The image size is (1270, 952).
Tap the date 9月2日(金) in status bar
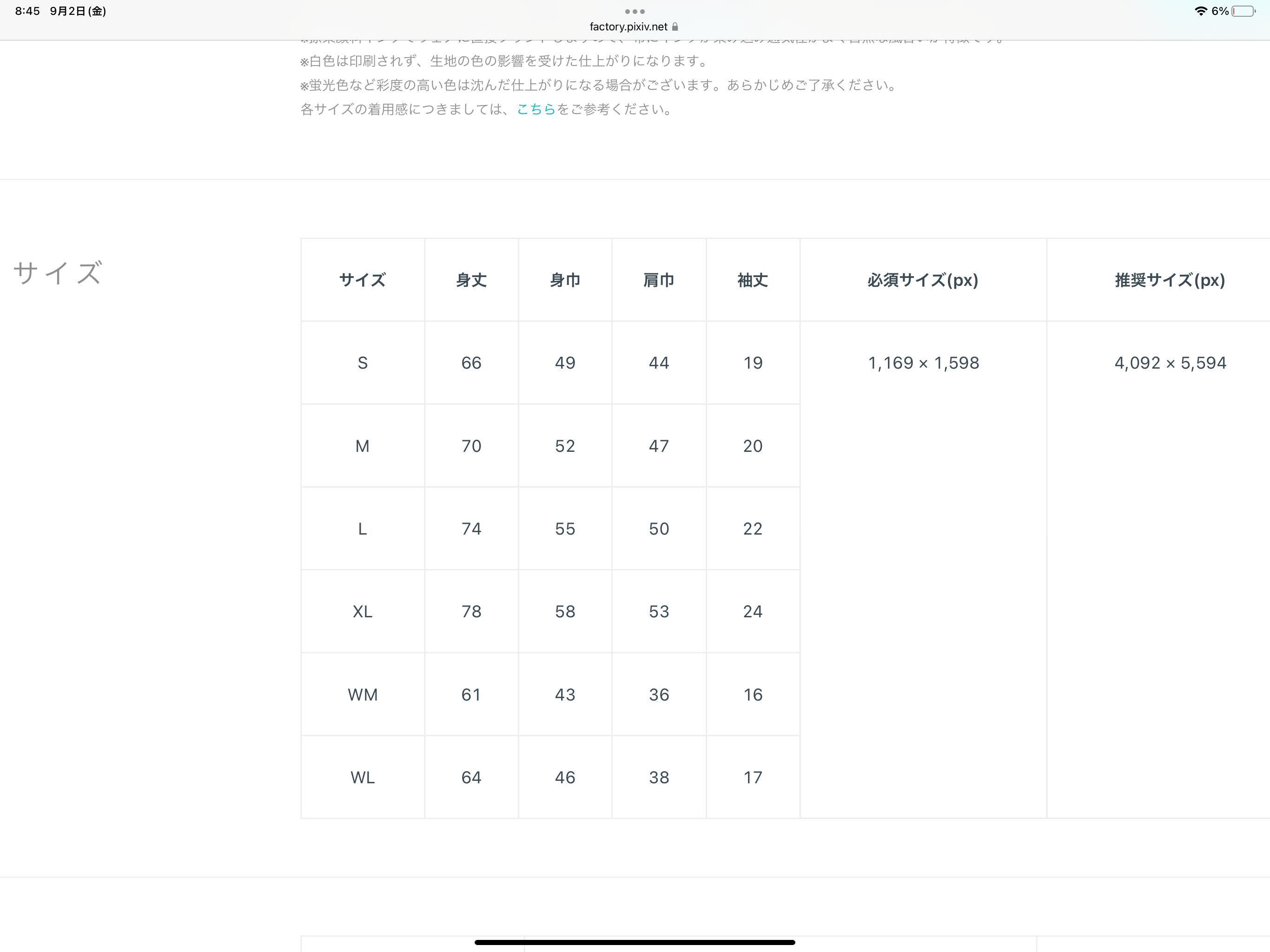point(78,12)
